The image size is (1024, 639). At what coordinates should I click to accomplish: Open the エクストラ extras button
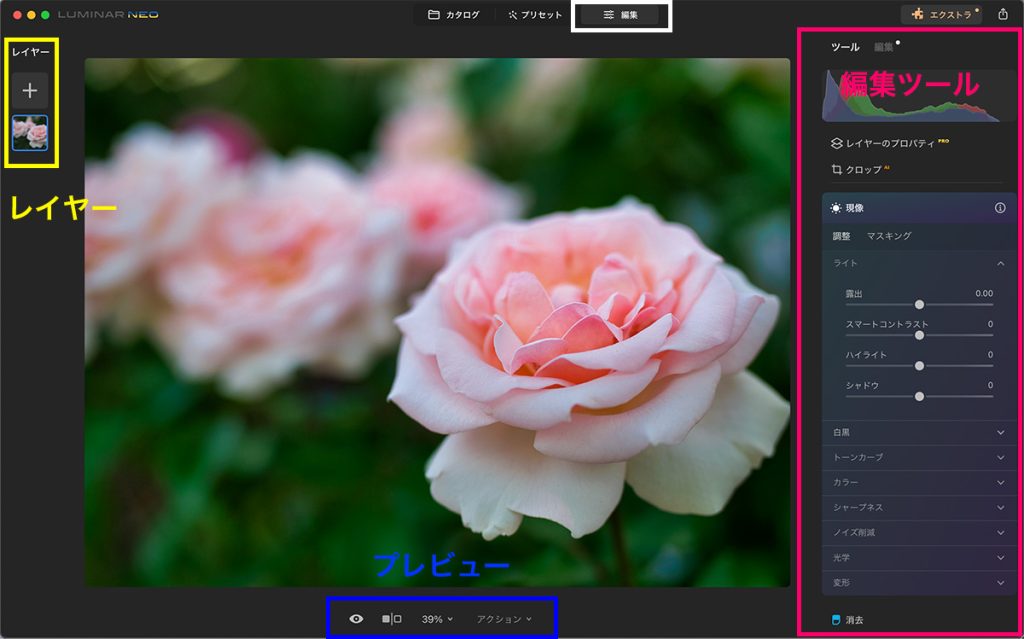pos(941,14)
